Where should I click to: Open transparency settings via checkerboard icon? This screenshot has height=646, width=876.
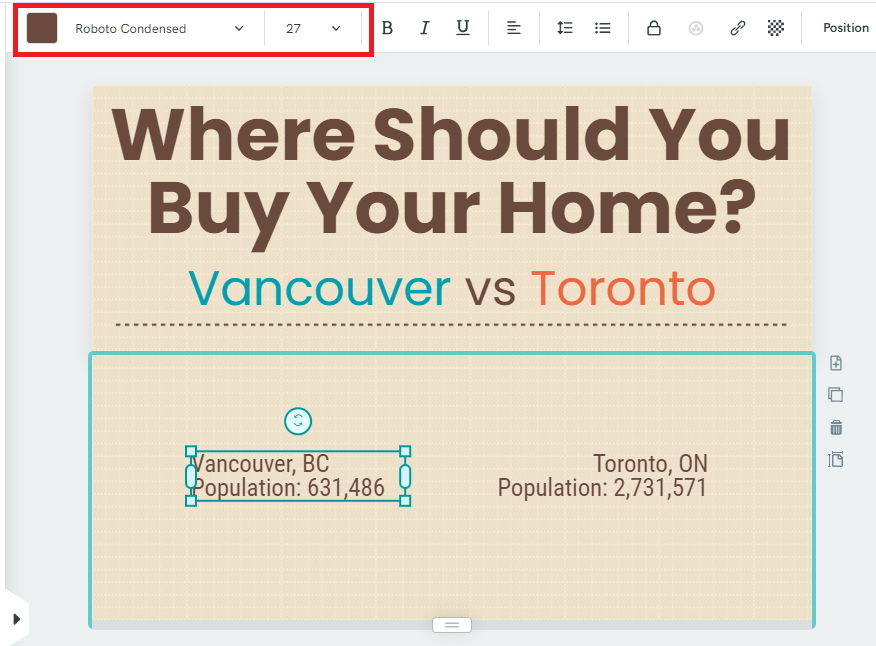[x=775, y=27]
